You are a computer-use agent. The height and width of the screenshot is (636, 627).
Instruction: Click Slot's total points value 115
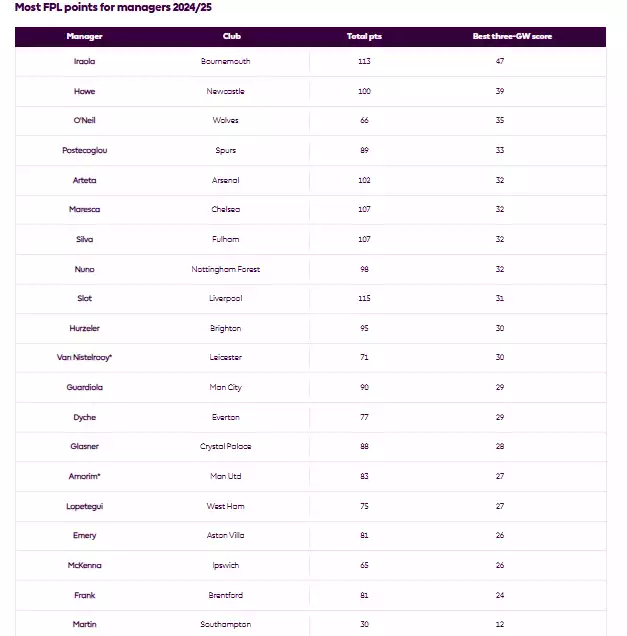click(364, 299)
